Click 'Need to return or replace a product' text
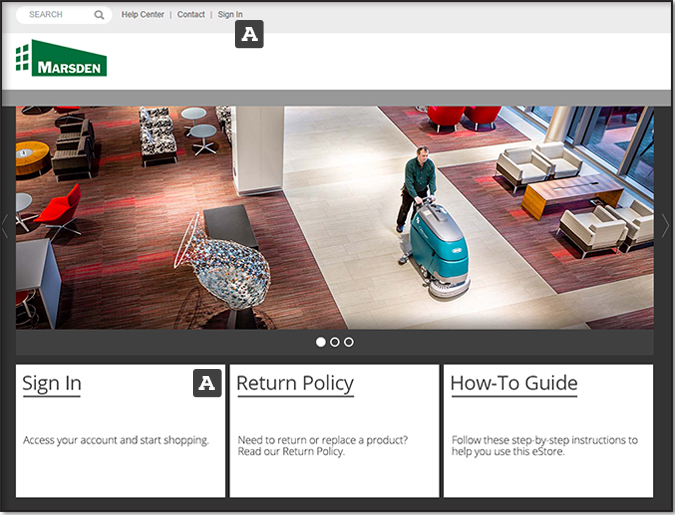 point(323,440)
